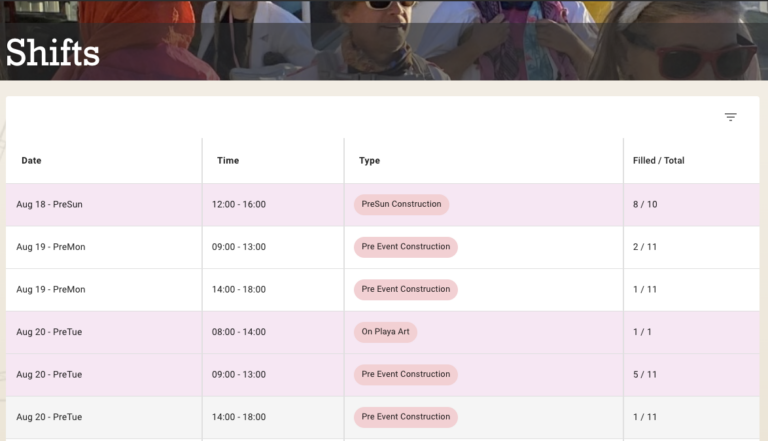768x441 pixels.
Task: Click the Filled / Total column header
Action: 658,160
